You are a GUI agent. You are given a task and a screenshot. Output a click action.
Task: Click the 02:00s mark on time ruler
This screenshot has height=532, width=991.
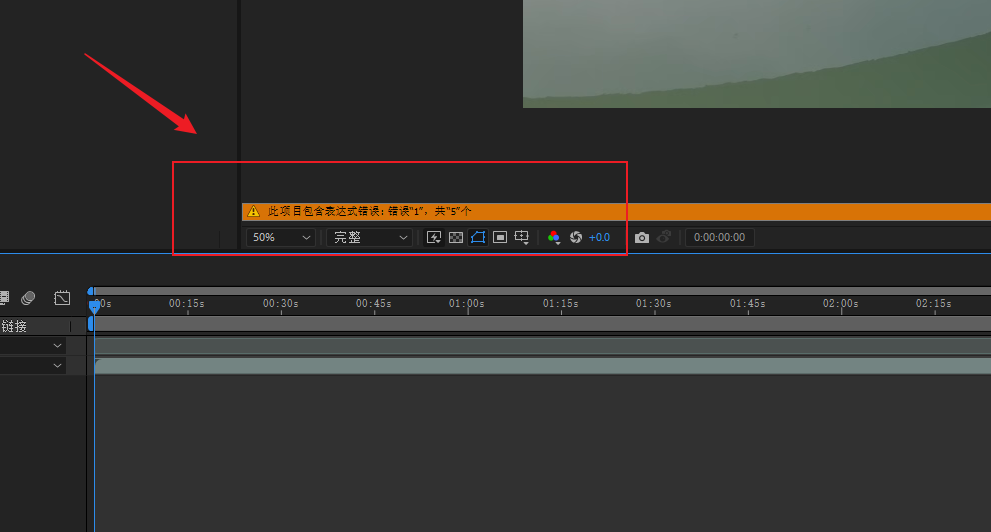point(840,304)
